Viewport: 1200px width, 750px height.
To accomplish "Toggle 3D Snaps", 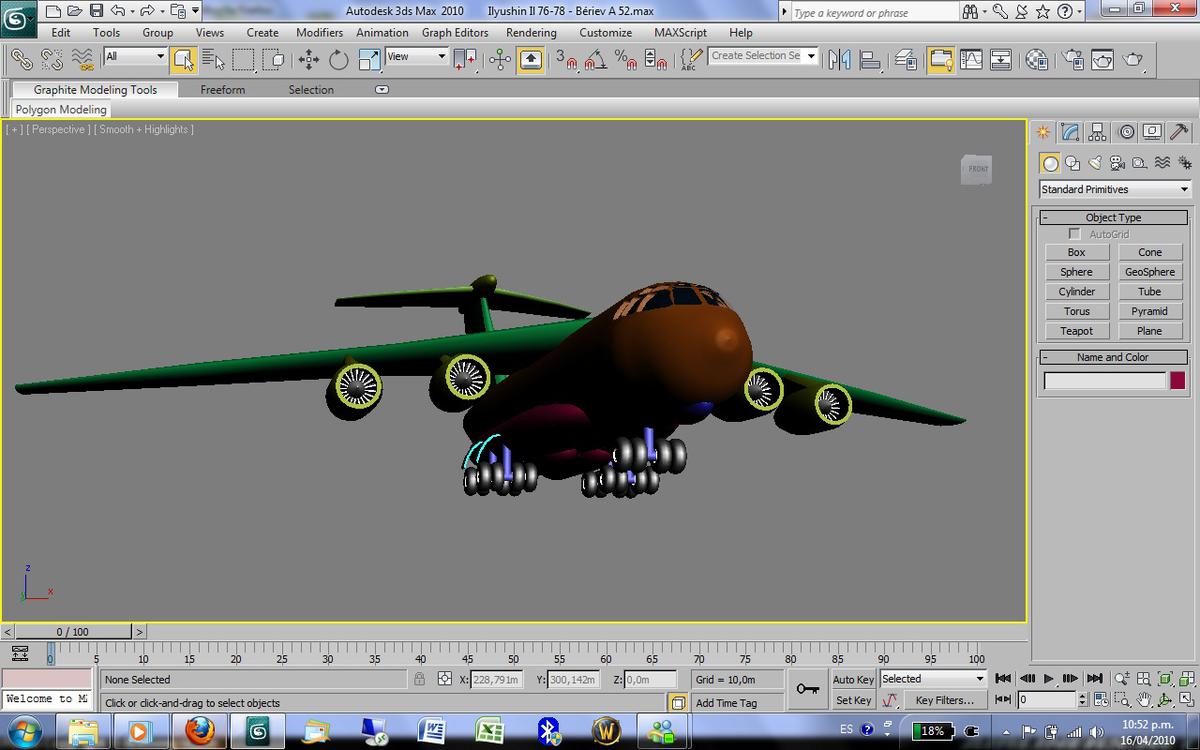I will coord(566,60).
